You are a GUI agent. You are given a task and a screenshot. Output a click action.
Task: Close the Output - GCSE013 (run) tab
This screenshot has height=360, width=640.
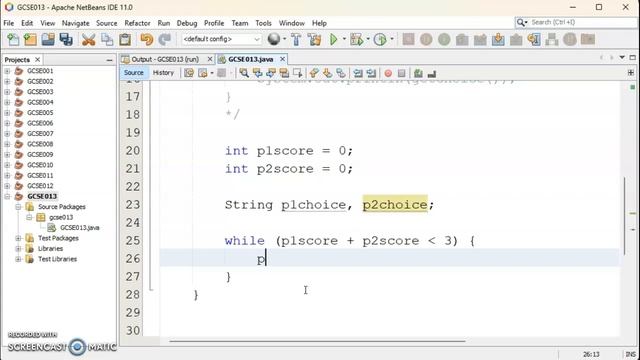pos(210,59)
